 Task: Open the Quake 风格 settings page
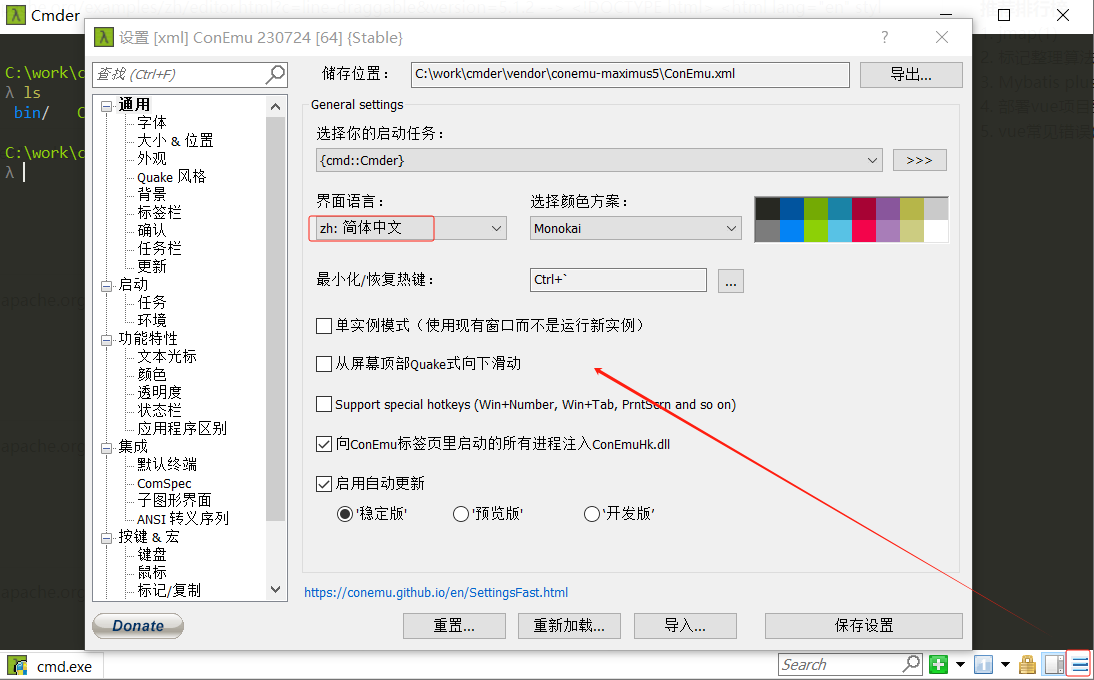point(172,176)
